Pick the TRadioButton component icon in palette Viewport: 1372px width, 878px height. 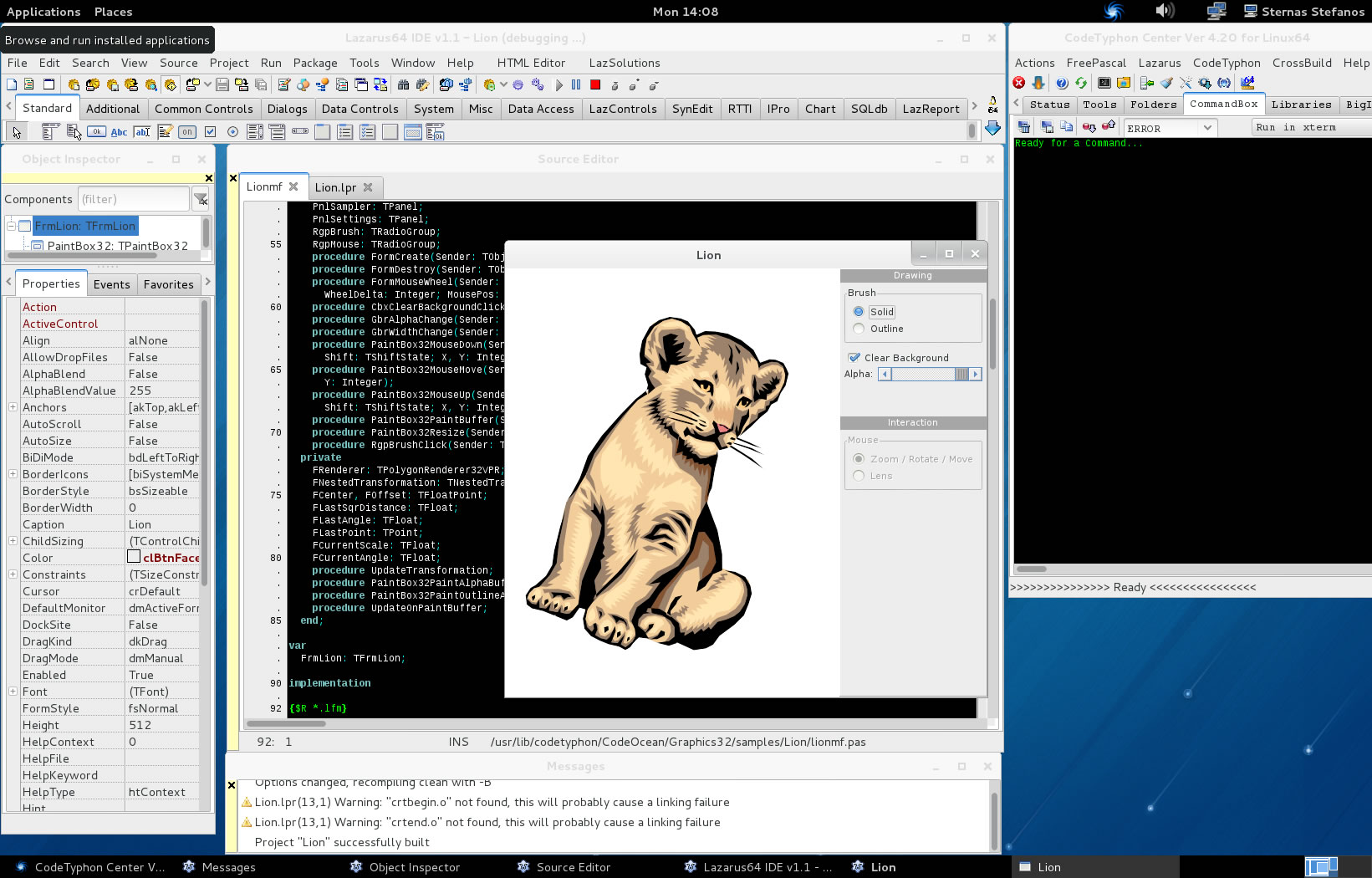[x=232, y=131]
